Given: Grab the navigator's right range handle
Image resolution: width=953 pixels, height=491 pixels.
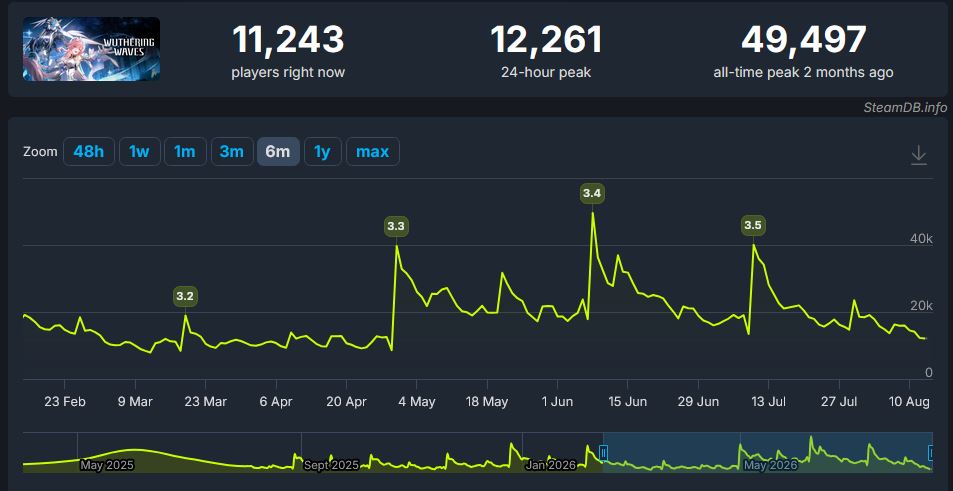Looking at the screenshot, I should point(932,452).
